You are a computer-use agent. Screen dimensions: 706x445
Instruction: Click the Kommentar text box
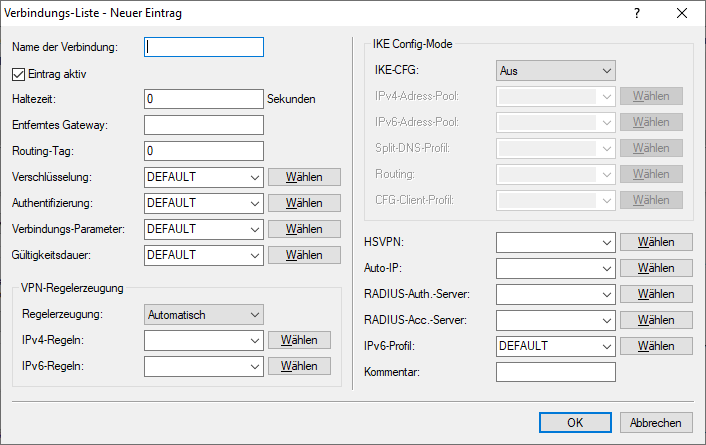tap(555, 372)
